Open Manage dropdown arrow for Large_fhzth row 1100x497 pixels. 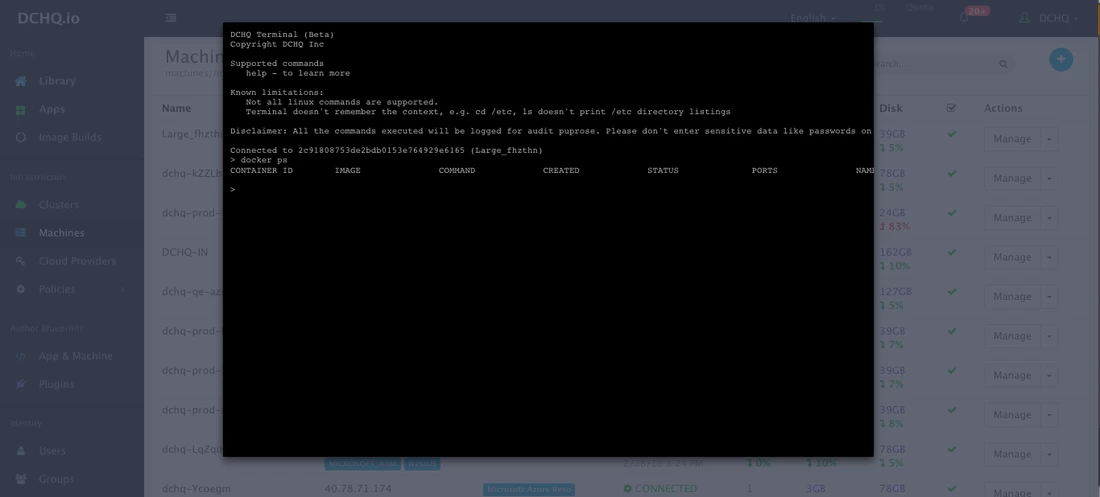point(1049,139)
